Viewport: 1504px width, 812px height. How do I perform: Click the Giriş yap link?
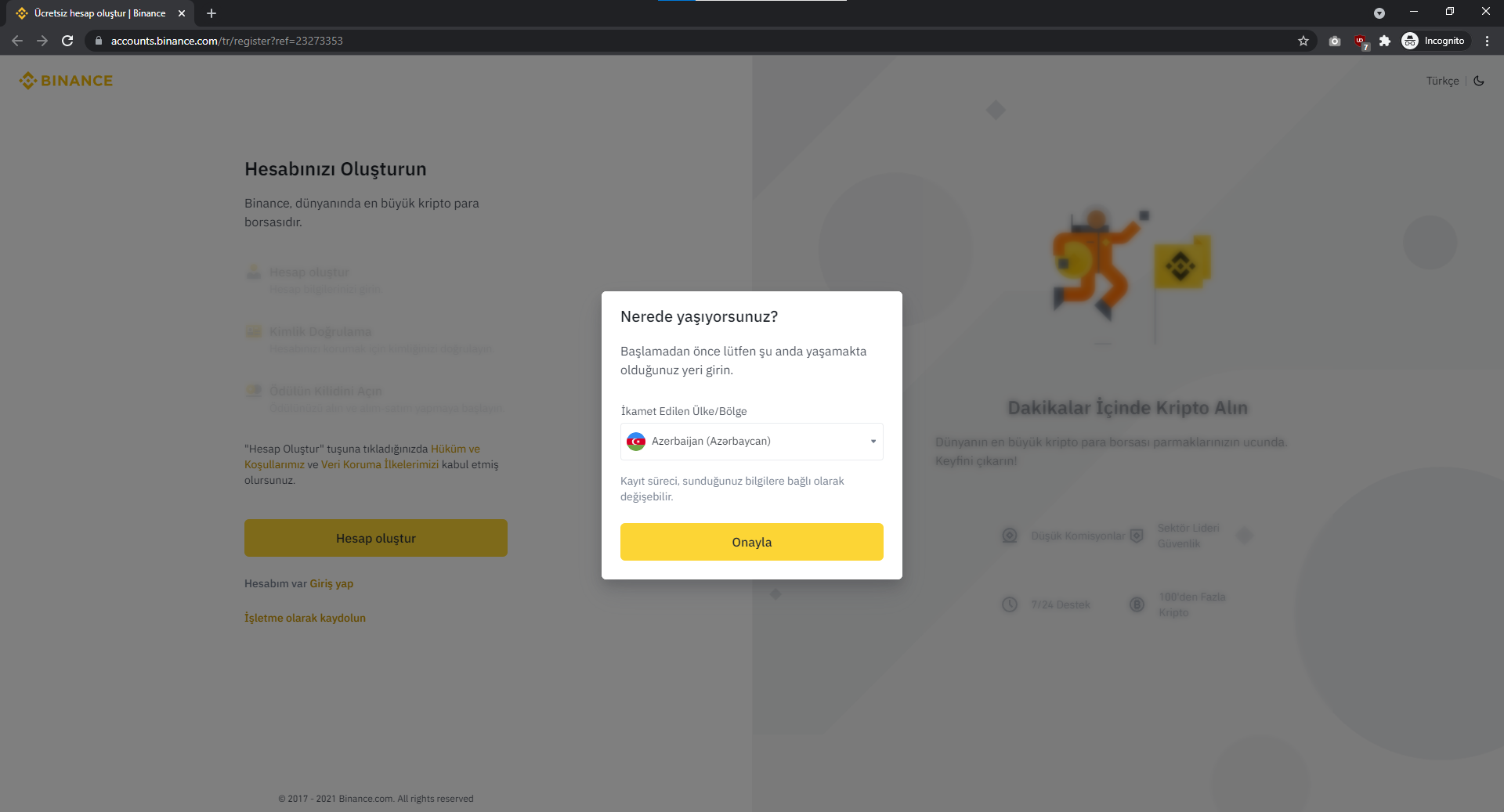click(x=331, y=583)
